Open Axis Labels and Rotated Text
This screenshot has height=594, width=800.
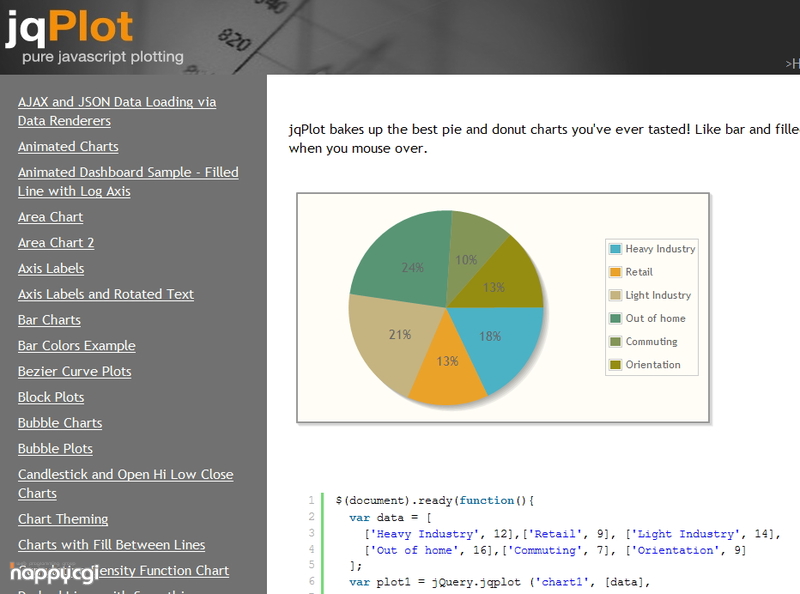106,294
